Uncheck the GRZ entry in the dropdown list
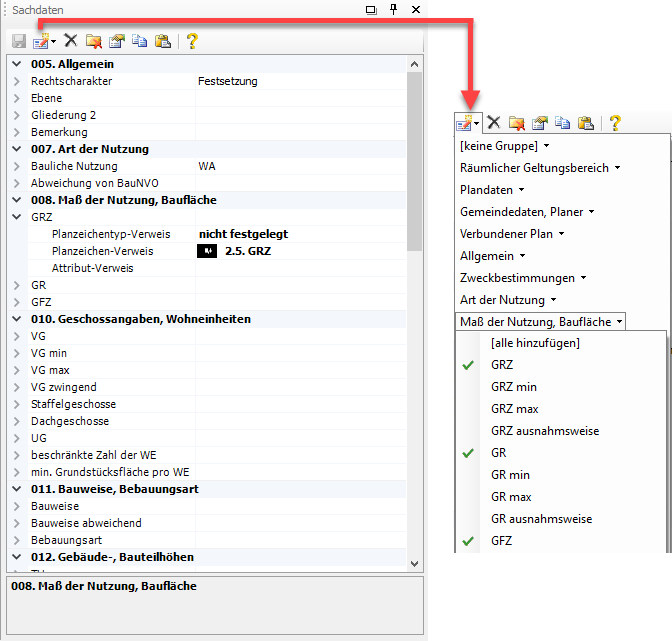 point(501,365)
